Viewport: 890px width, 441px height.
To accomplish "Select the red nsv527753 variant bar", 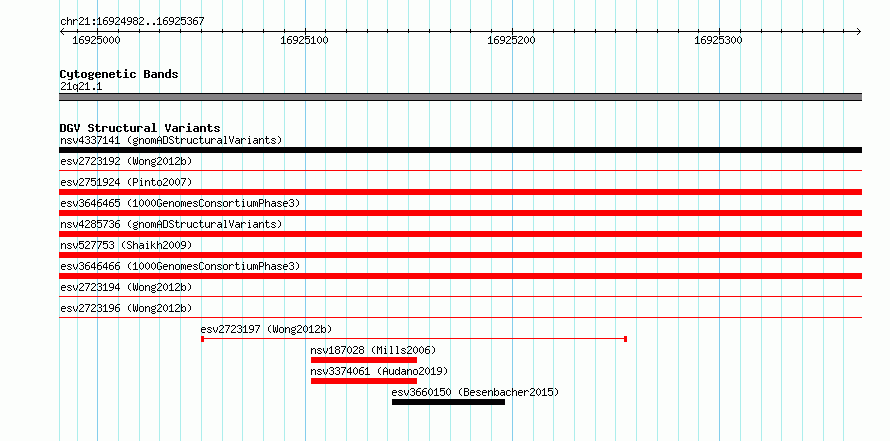I will coord(460,255).
